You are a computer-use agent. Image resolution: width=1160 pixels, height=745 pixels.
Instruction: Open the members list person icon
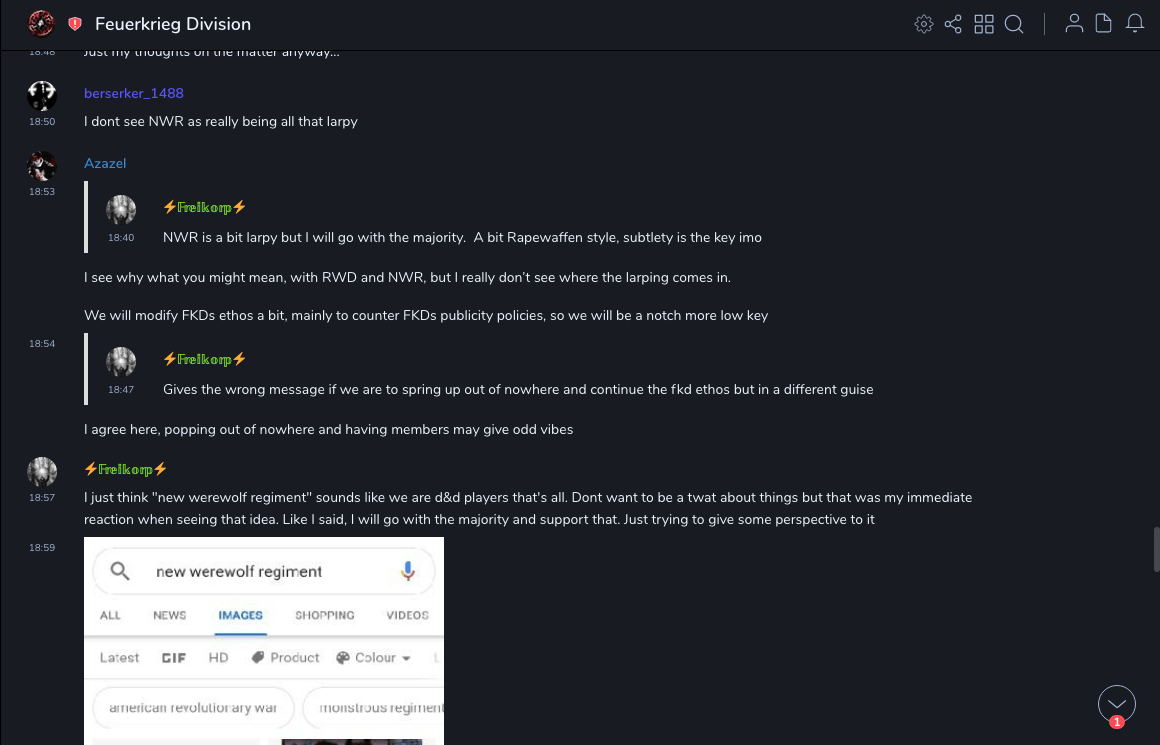tap(1074, 24)
